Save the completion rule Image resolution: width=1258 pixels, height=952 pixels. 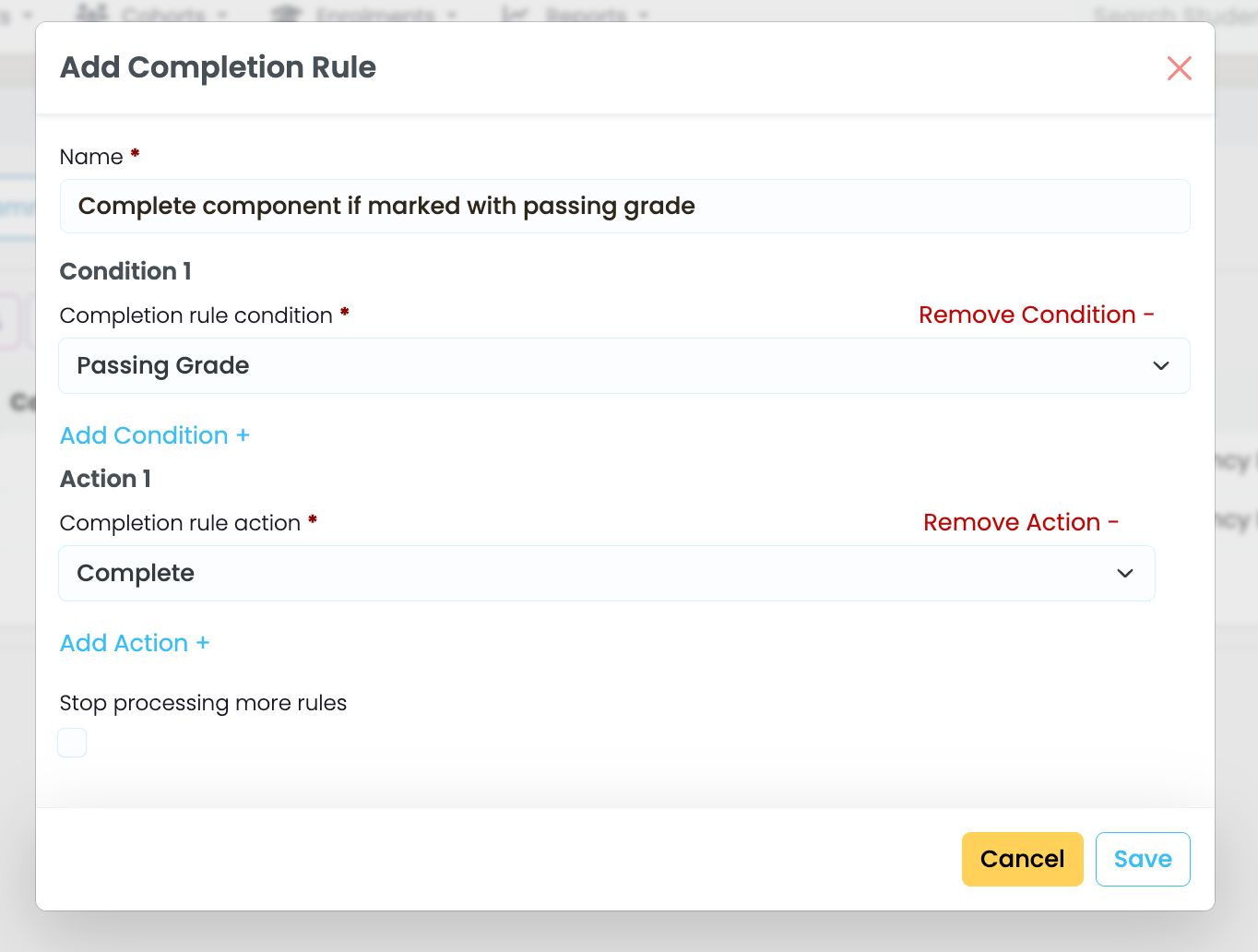coord(1143,859)
